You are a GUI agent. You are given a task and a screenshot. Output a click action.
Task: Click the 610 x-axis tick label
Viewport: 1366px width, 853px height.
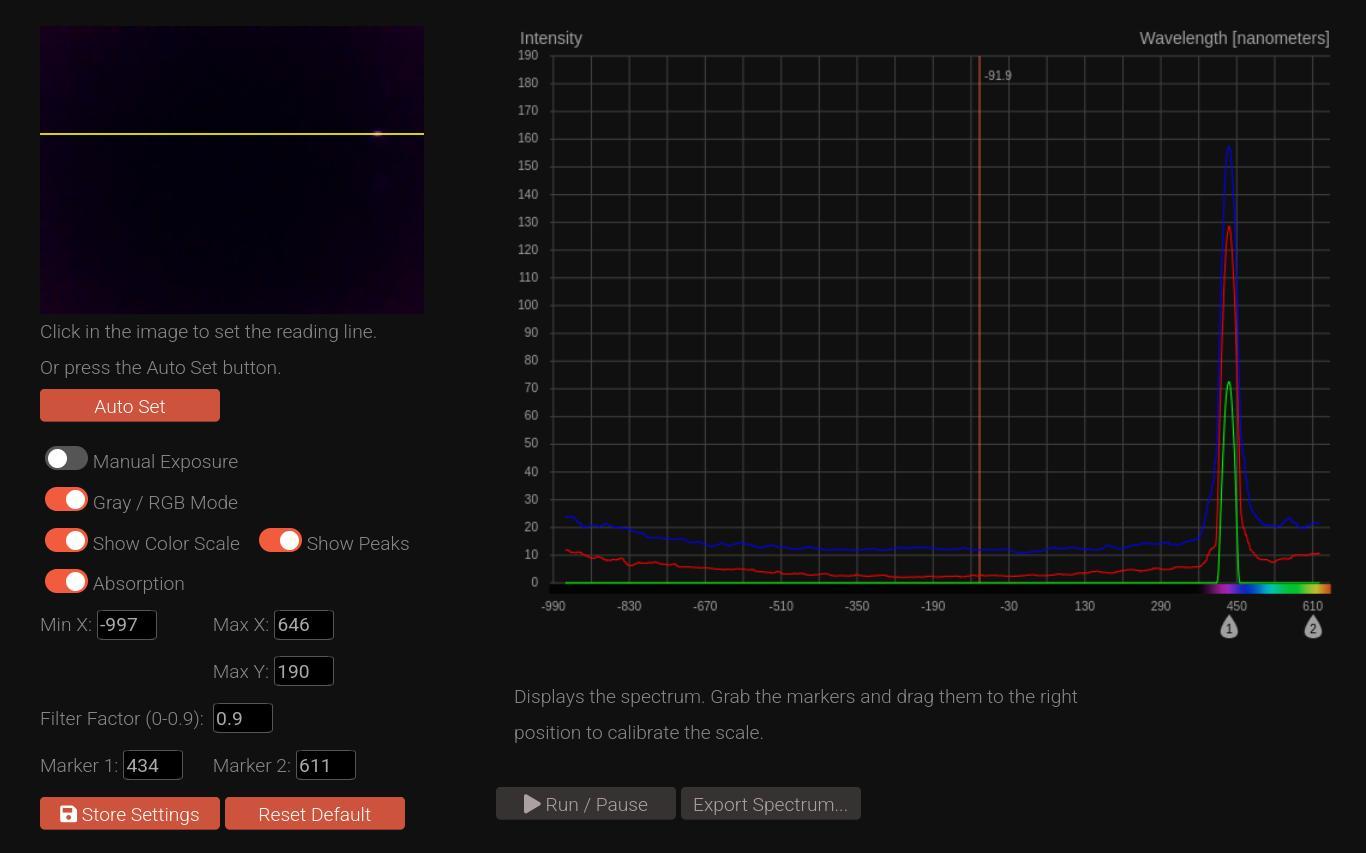[1313, 606]
